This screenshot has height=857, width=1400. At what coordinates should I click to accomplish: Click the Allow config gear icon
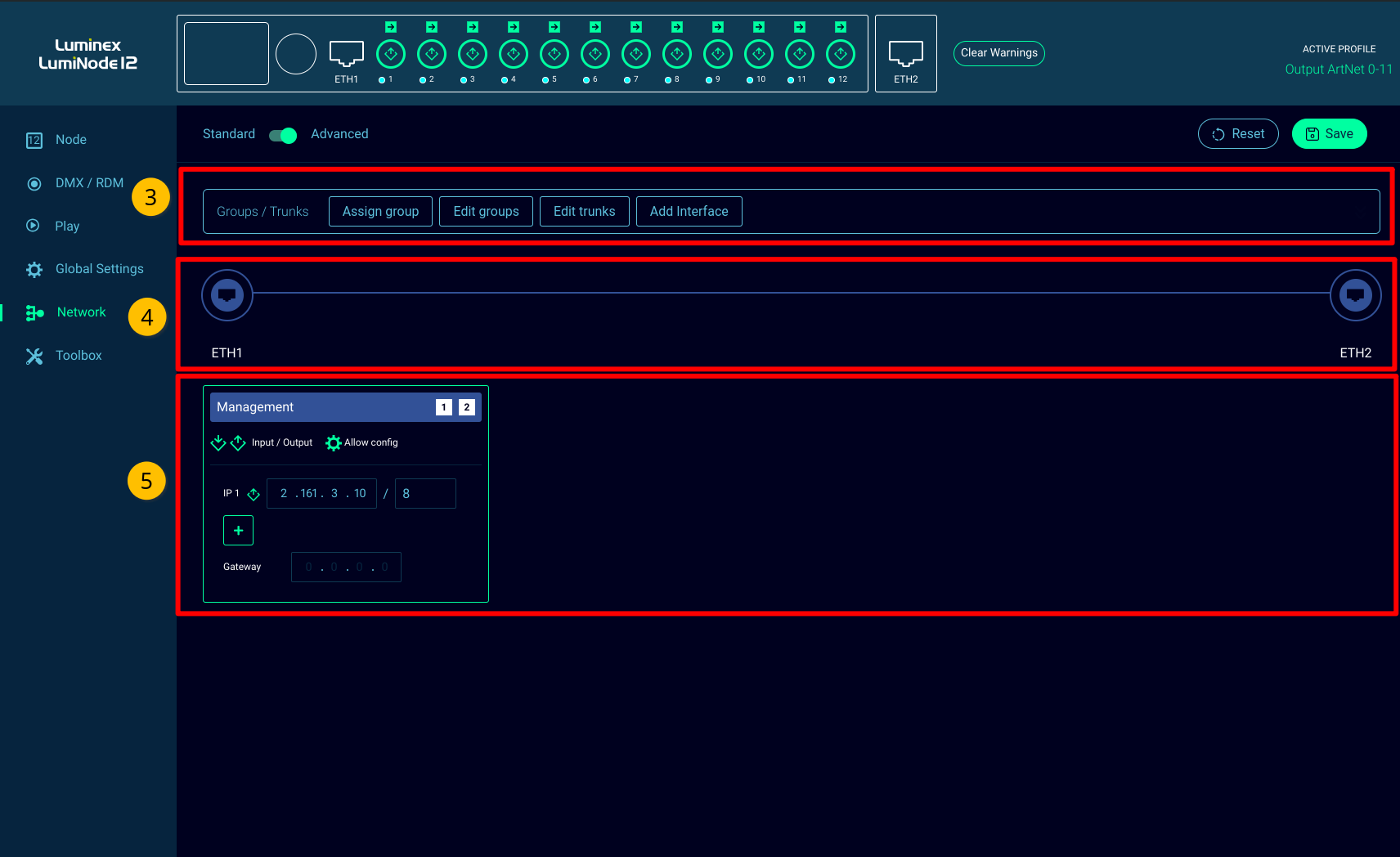(334, 443)
